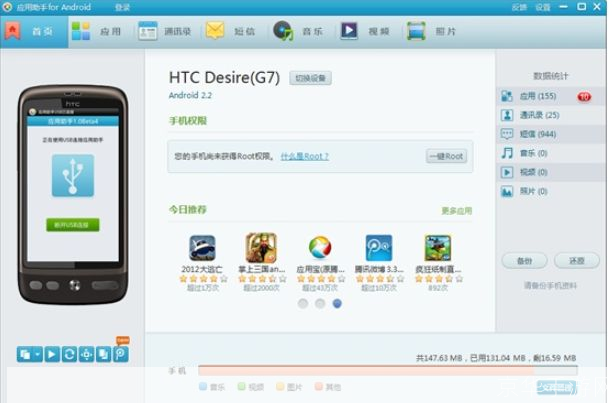Image resolution: width=612 pixels, height=403 pixels.
Task: Click the screenshot copy icon below phone
Action: (25, 354)
